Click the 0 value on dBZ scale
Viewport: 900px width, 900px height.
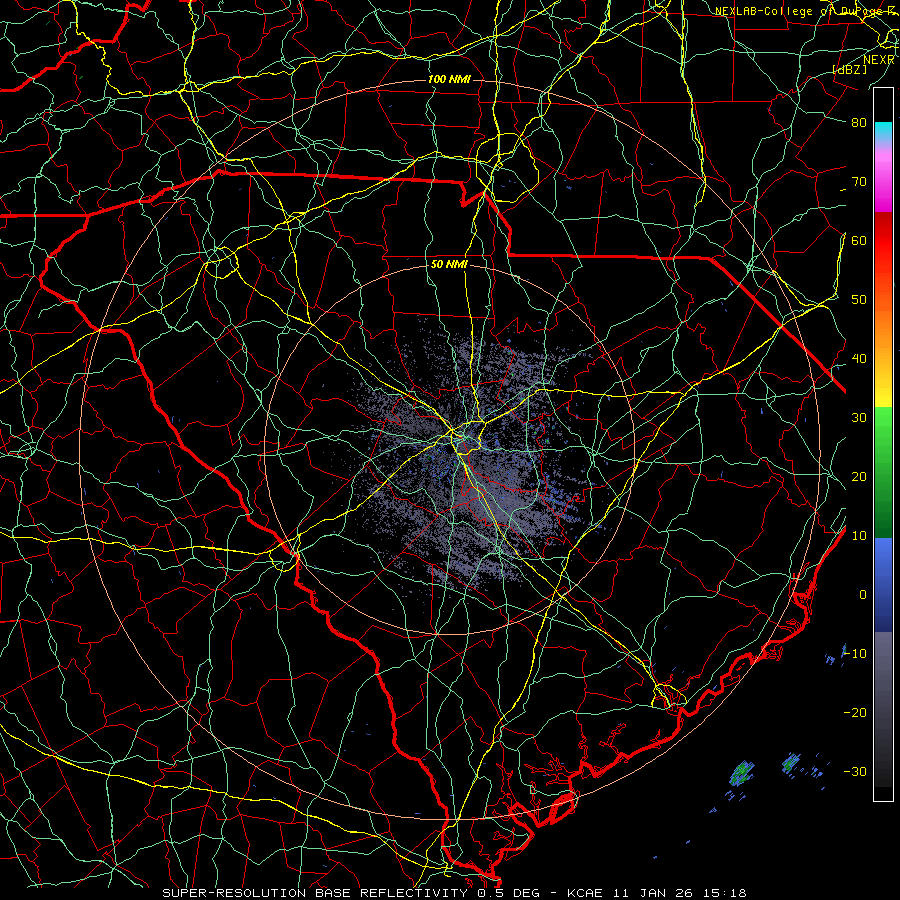coord(863,595)
